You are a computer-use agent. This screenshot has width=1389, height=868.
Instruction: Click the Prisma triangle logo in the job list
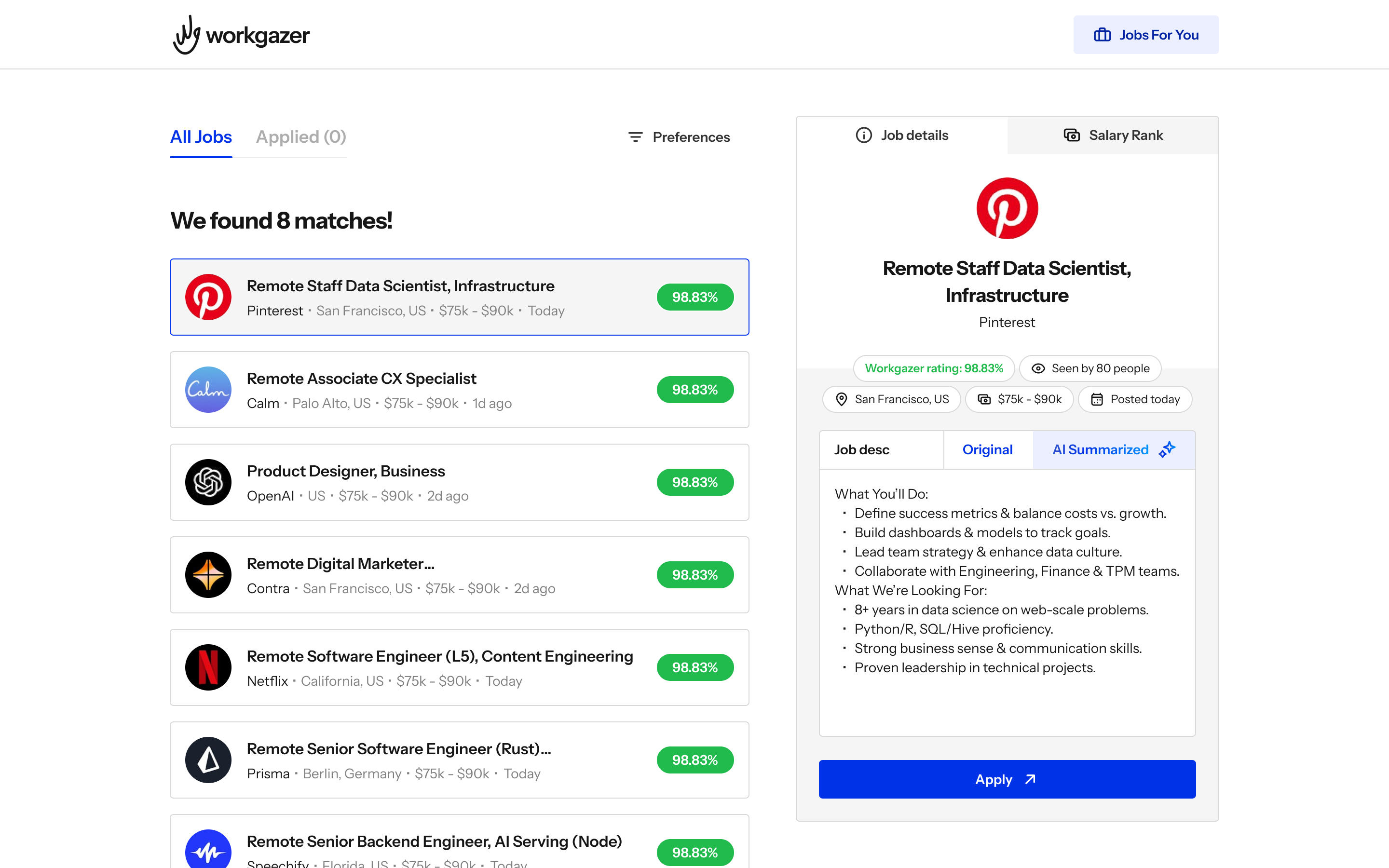[208, 760]
